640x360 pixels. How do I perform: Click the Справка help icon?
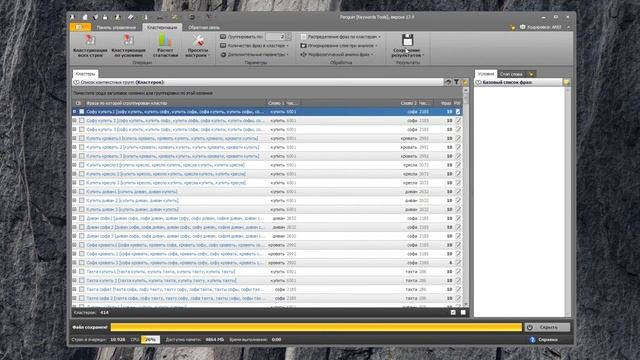[532, 340]
